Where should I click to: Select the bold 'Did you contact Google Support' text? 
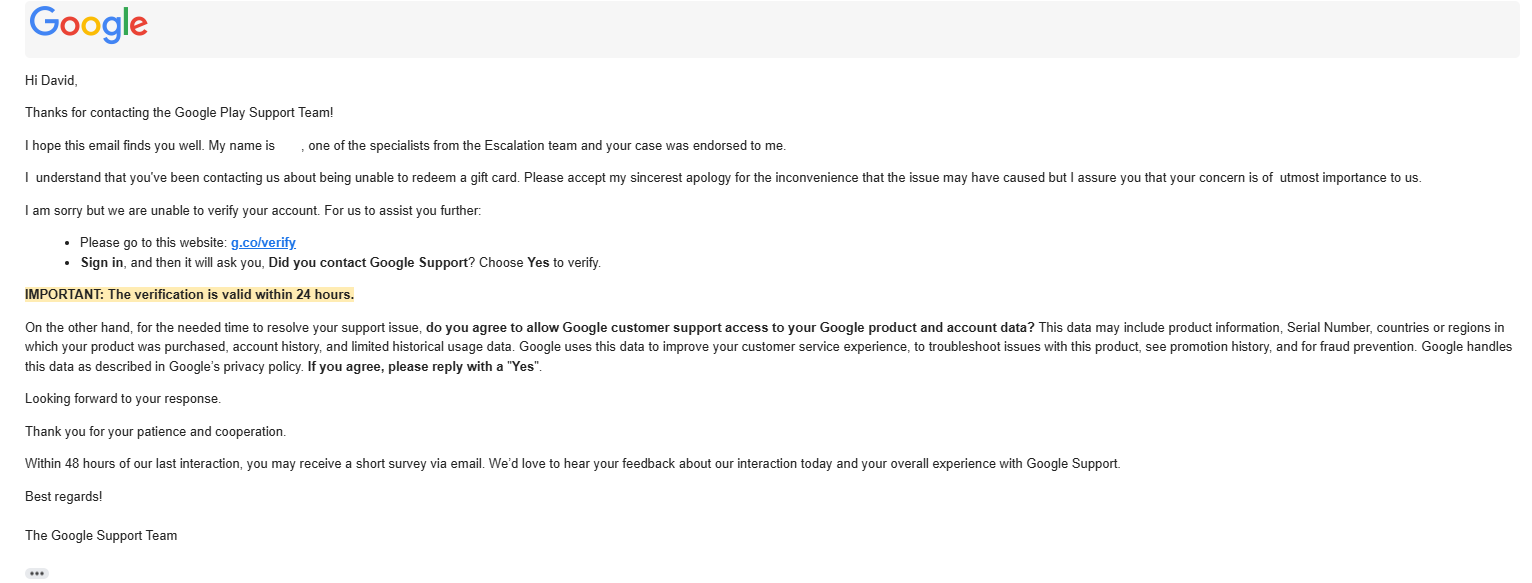point(368,263)
